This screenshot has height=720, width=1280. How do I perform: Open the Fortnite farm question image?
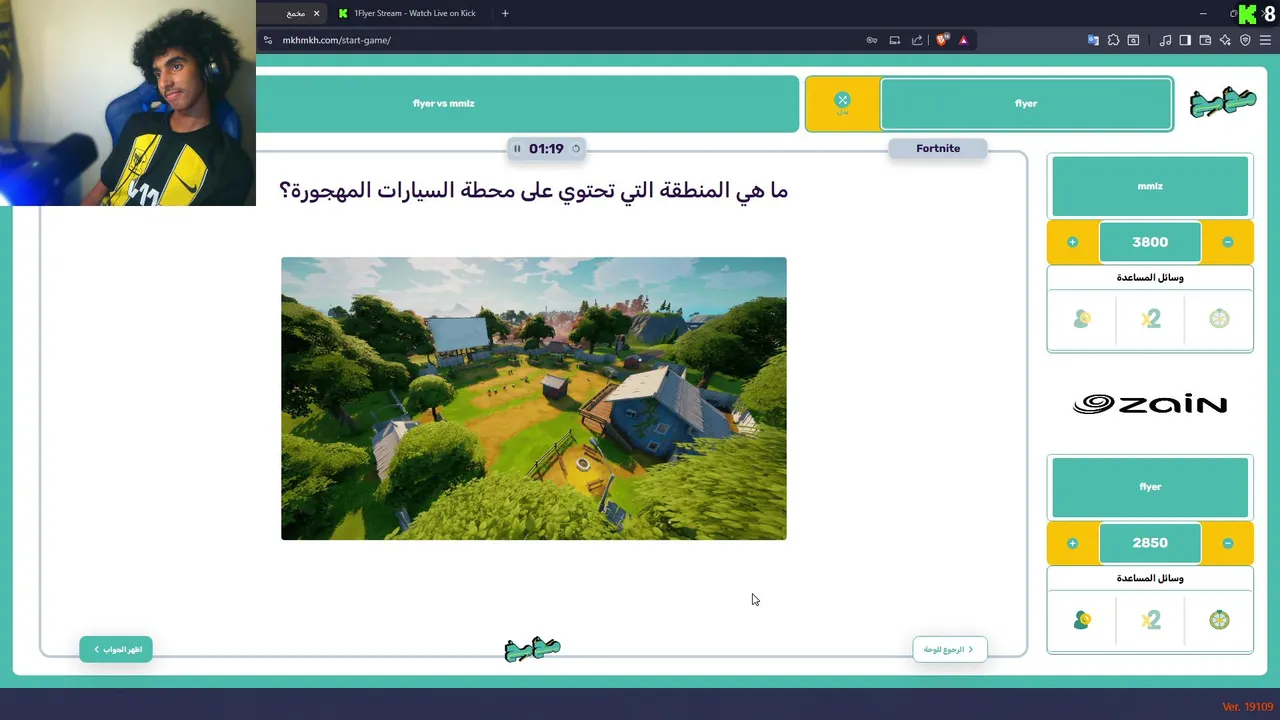(534, 398)
